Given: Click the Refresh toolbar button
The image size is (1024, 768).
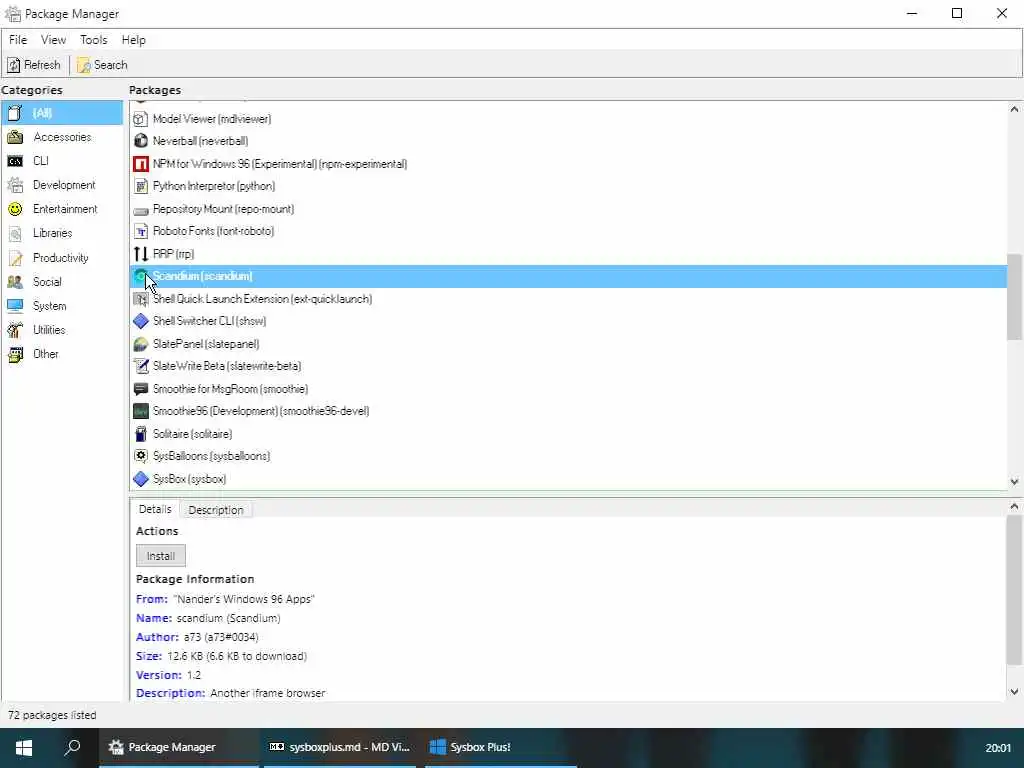Looking at the screenshot, I should tap(34, 65).
